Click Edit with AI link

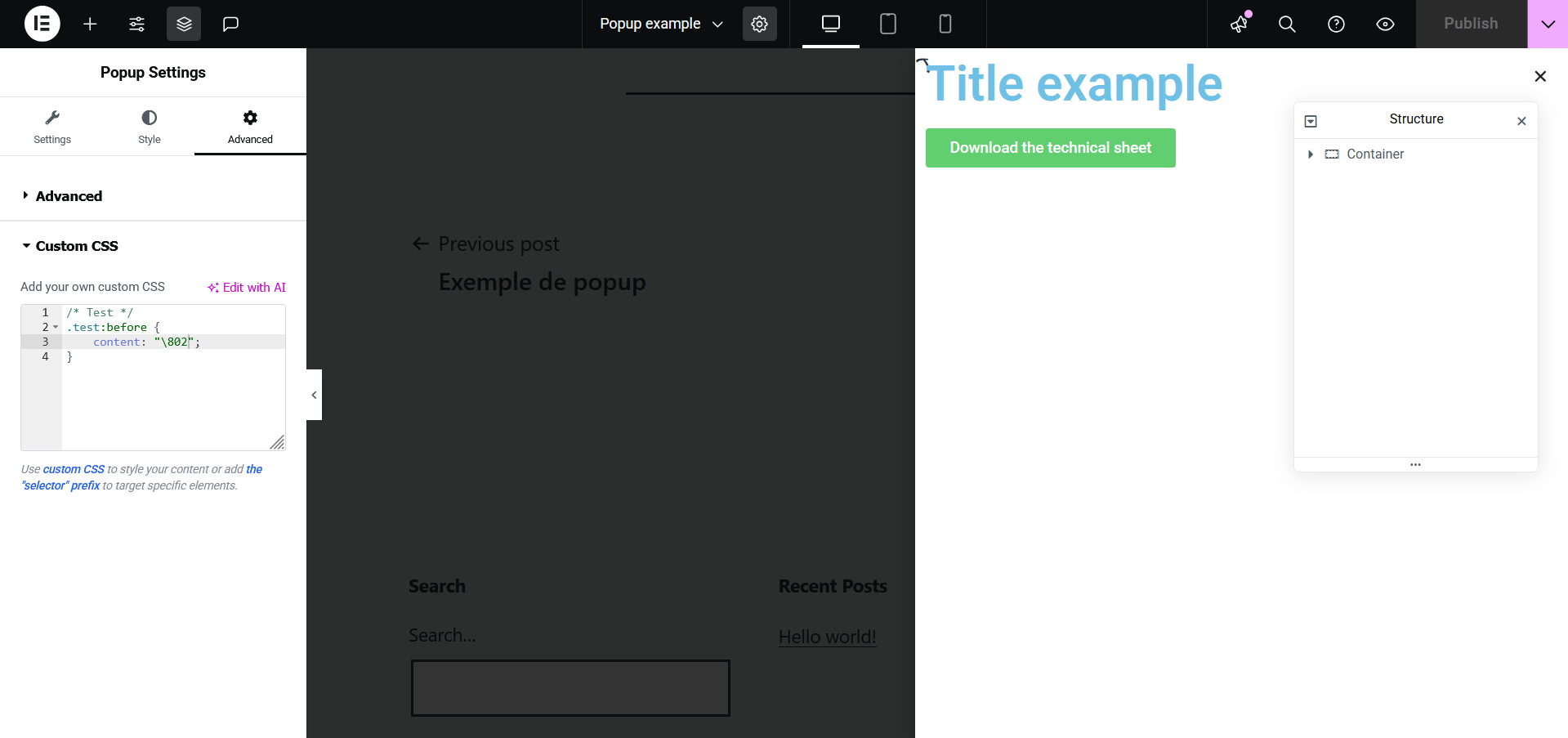(247, 288)
